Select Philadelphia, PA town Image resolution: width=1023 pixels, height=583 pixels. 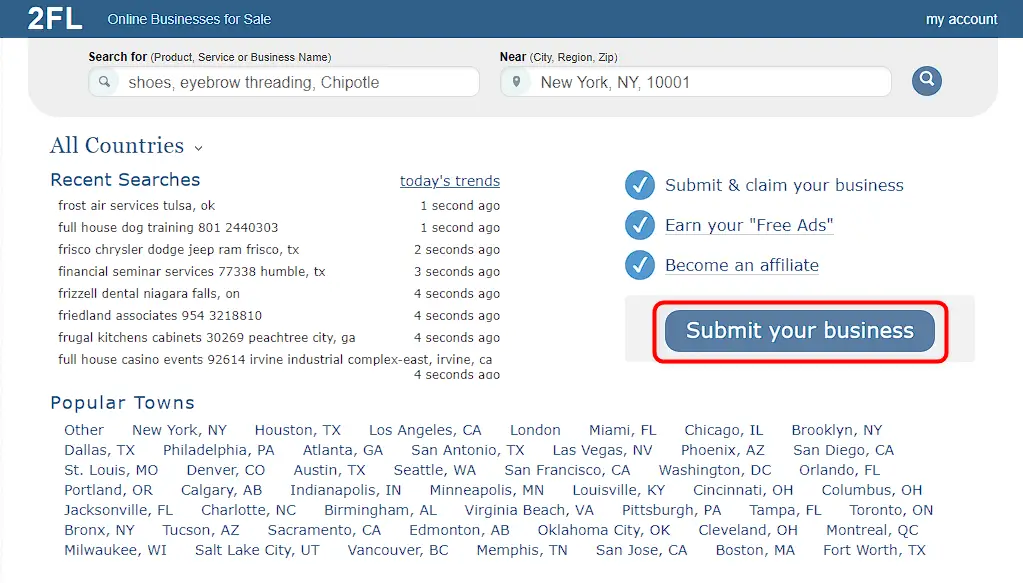[x=219, y=450]
